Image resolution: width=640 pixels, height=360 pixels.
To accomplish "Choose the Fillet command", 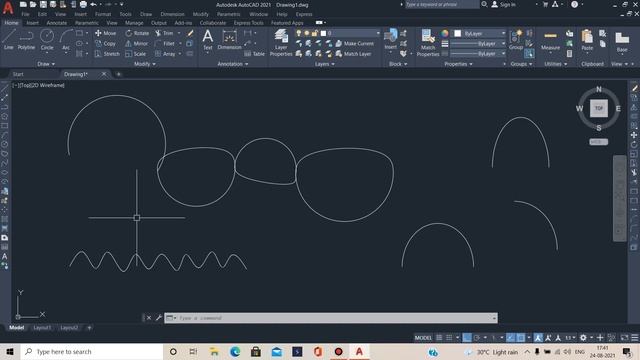I will tap(165, 43).
